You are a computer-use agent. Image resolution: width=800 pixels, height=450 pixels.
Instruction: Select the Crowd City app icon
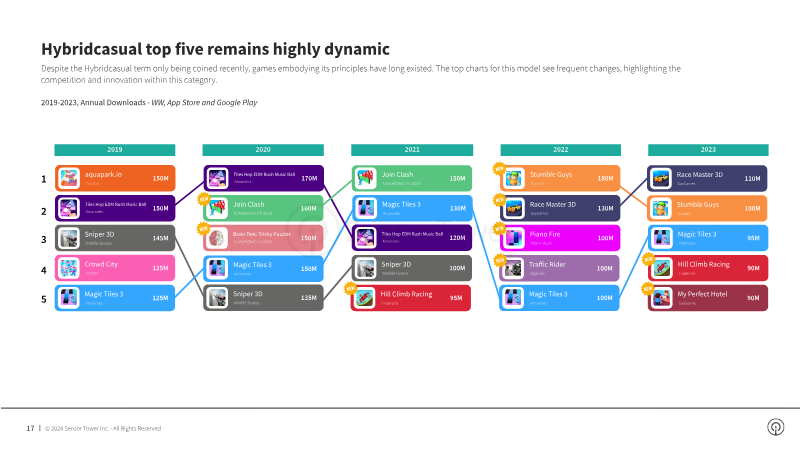click(x=68, y=268)
